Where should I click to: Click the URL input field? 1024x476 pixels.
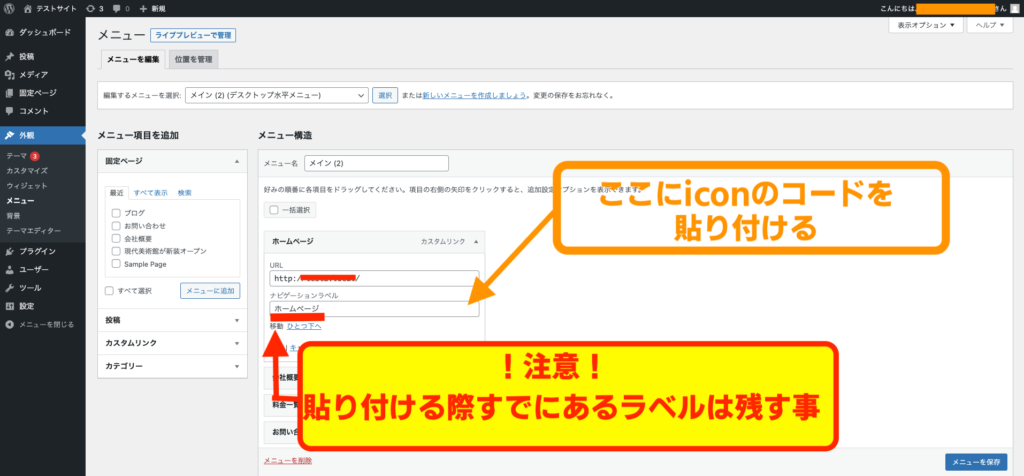pos(374,278)
